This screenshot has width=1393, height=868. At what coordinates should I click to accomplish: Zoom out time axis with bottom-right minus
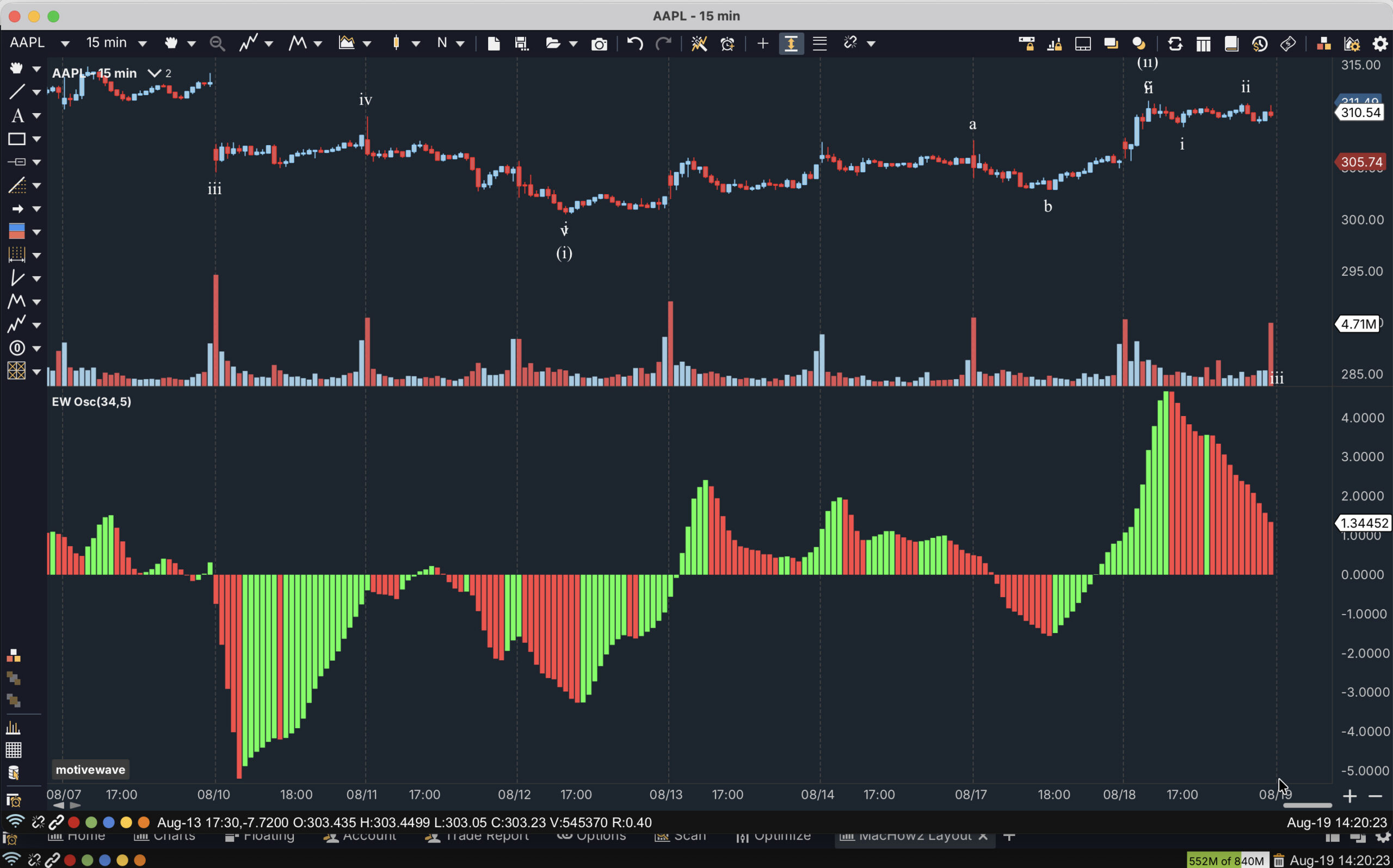pos(1375,796)
